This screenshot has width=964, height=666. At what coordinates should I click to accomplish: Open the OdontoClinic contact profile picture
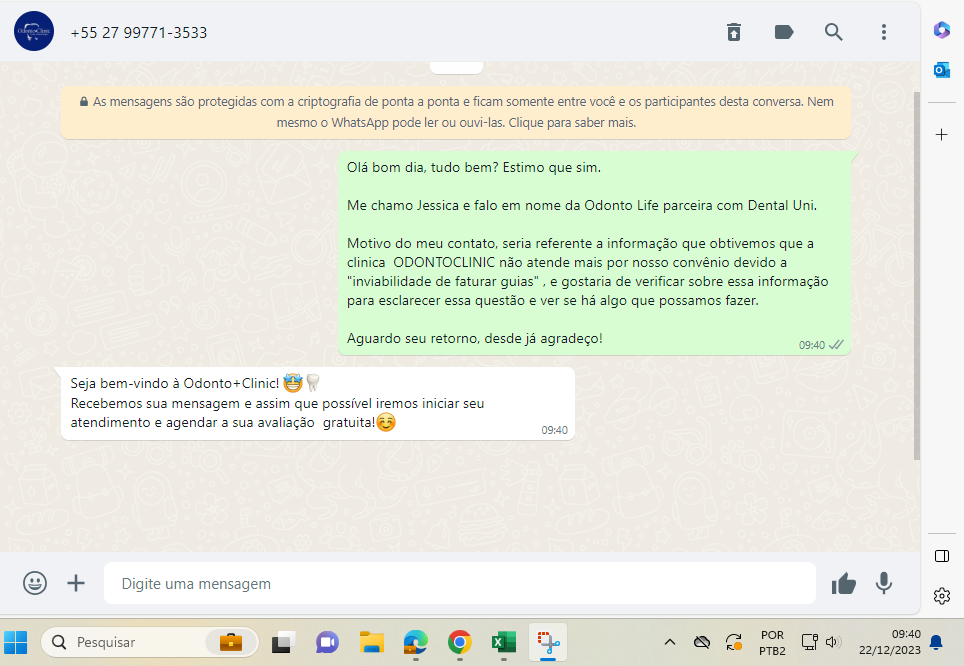[34, 31]
